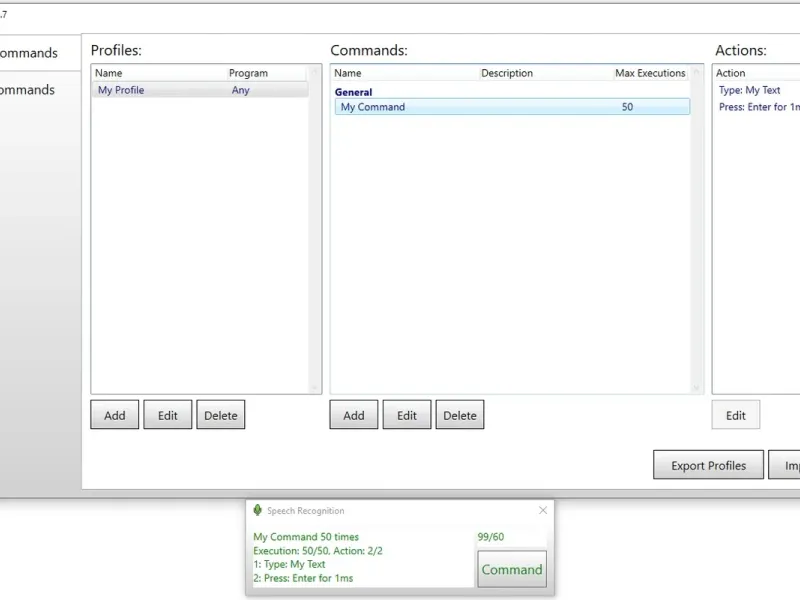Click Max Executions value 50

click(627, 107)
